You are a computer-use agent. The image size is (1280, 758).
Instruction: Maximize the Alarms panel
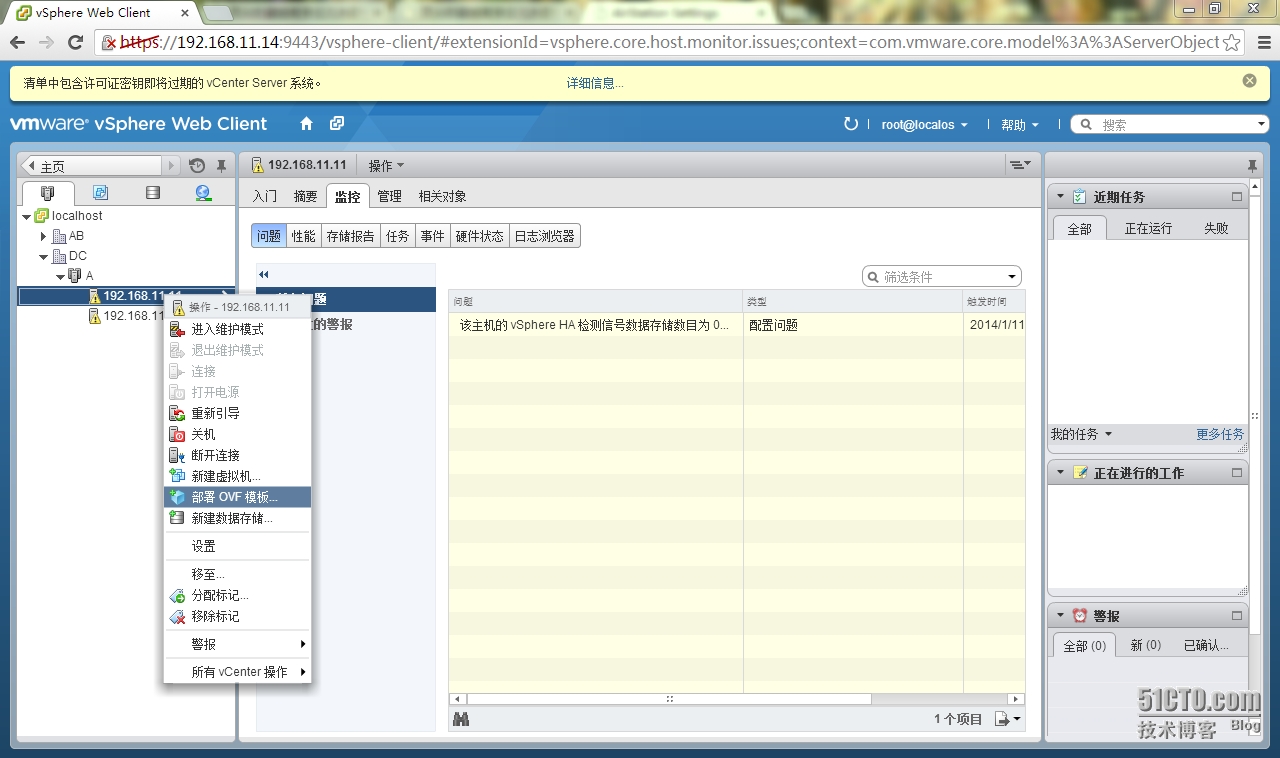pyautogui.click(x=1237, y=616)
